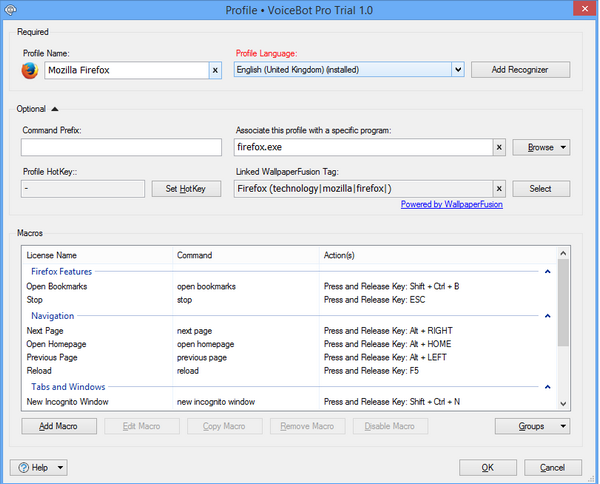
Task: Open Browse button dropdown arrow
Action: click(x=563, y=147)
